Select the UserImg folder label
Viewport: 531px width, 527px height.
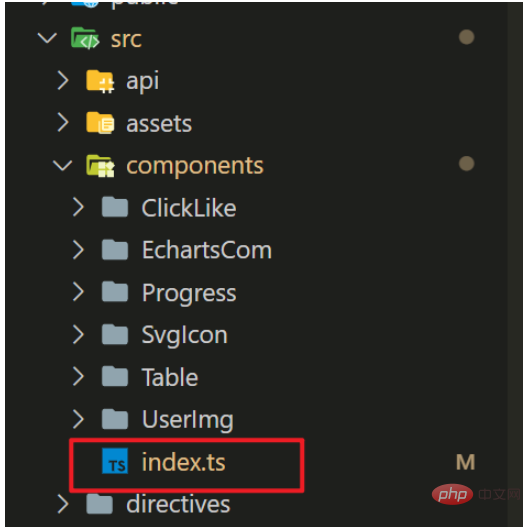tap(188, 420)
